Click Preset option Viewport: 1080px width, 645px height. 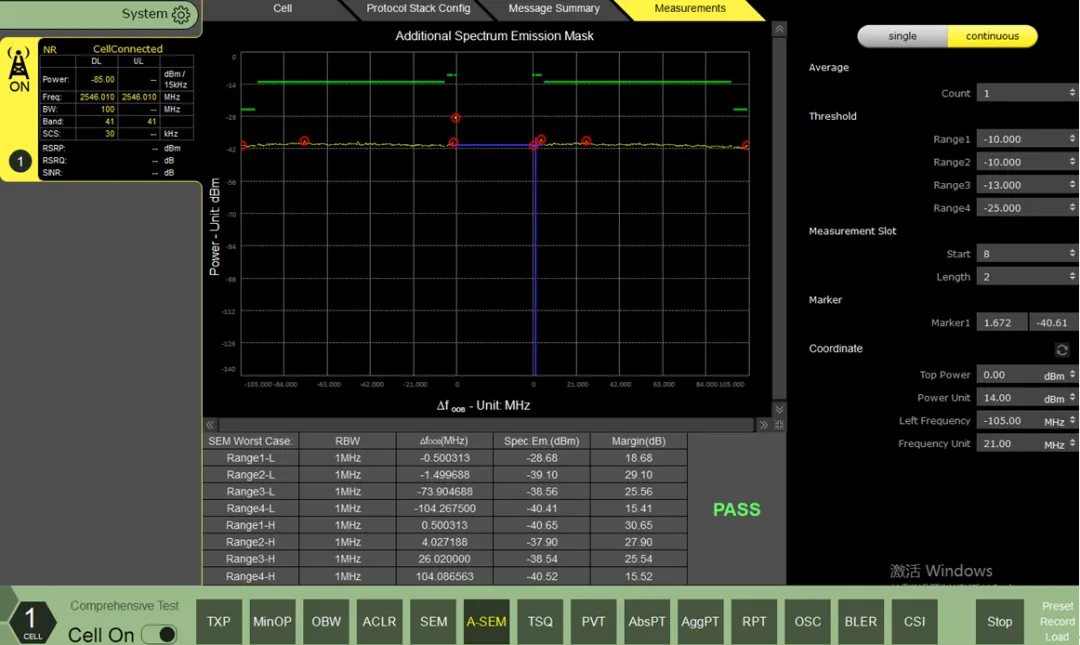pos(1057,606)
